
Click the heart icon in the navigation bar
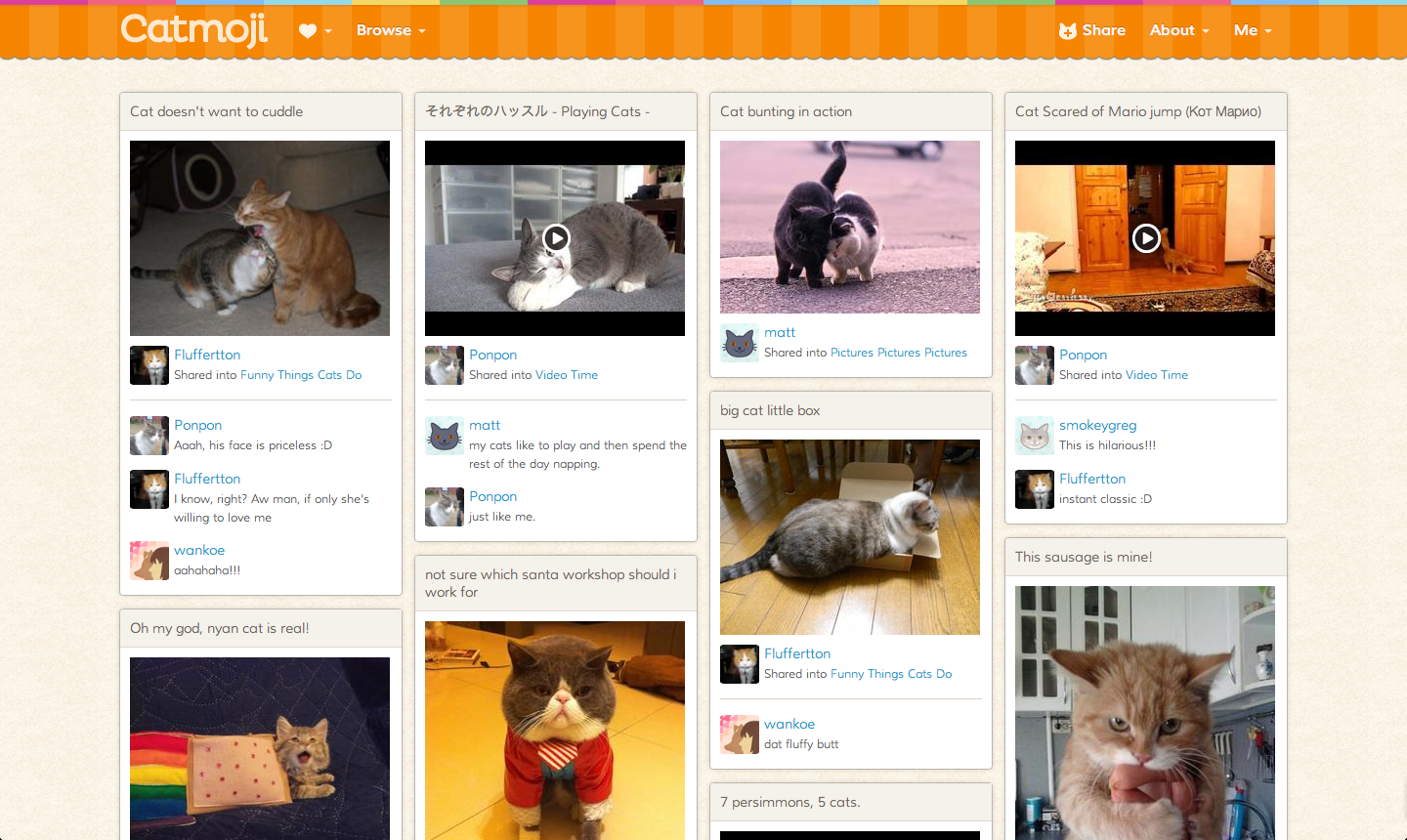(309, 30)
